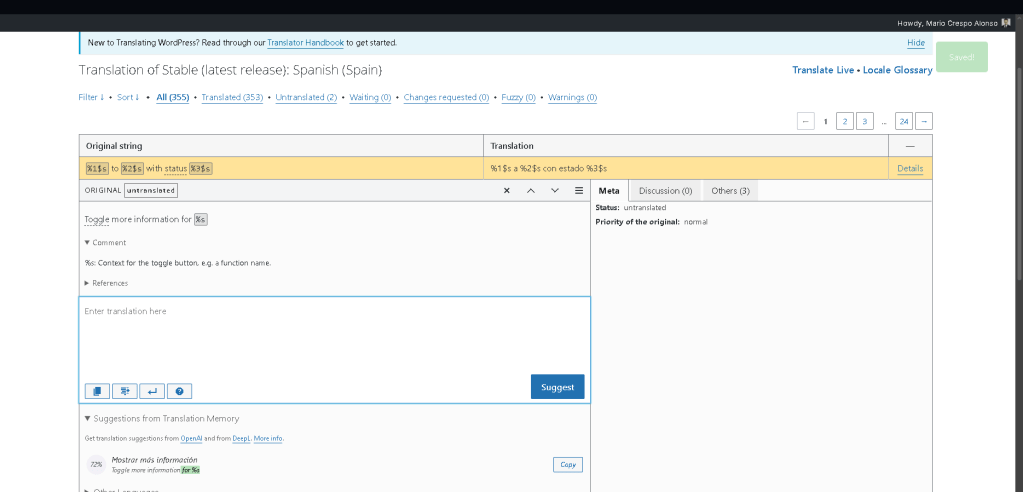
Task: Click the Enter translation here text area
Action: [334, 338]
